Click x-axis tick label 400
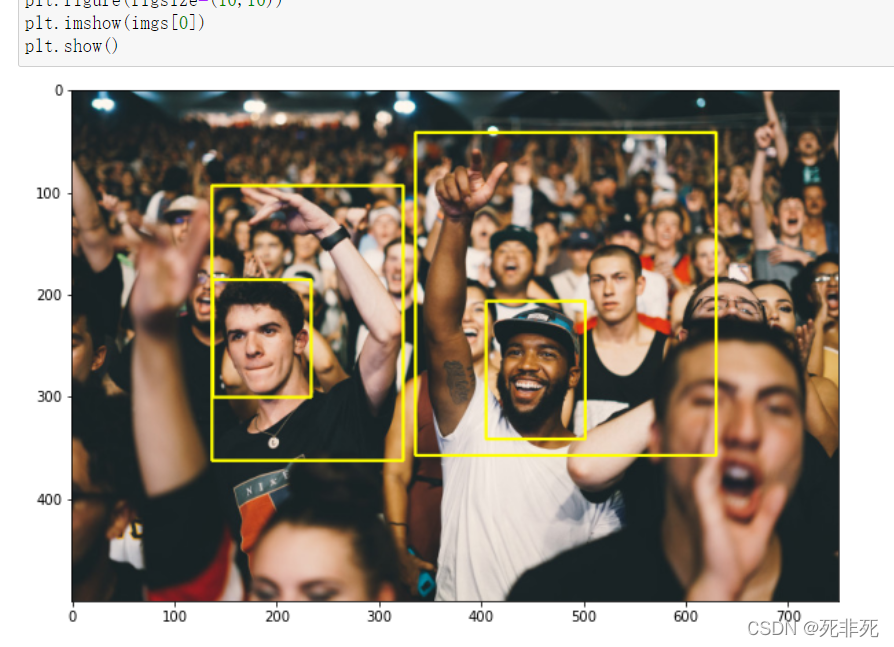 click(x=481, y=616)
